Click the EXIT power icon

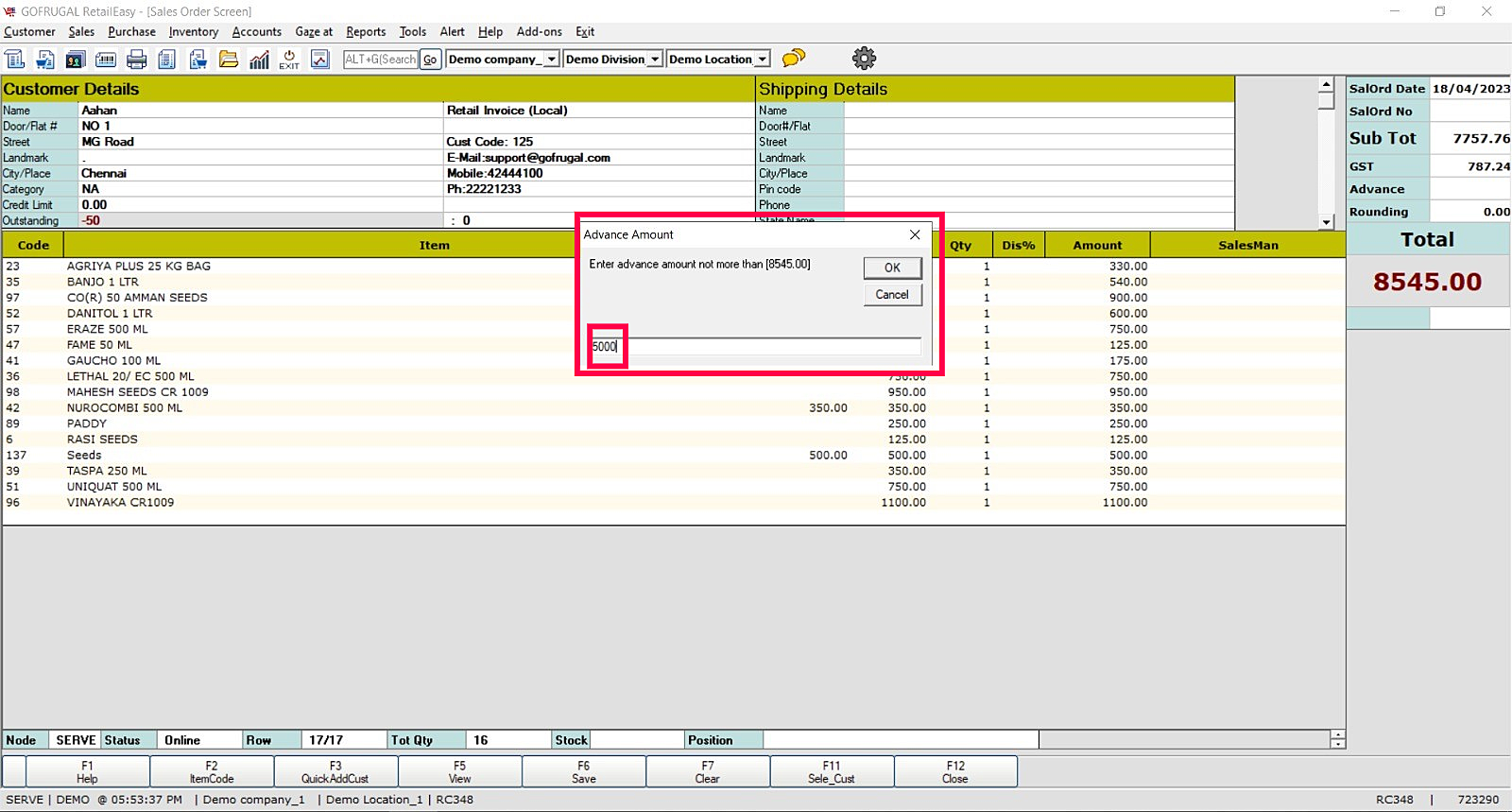pos(289,59)
